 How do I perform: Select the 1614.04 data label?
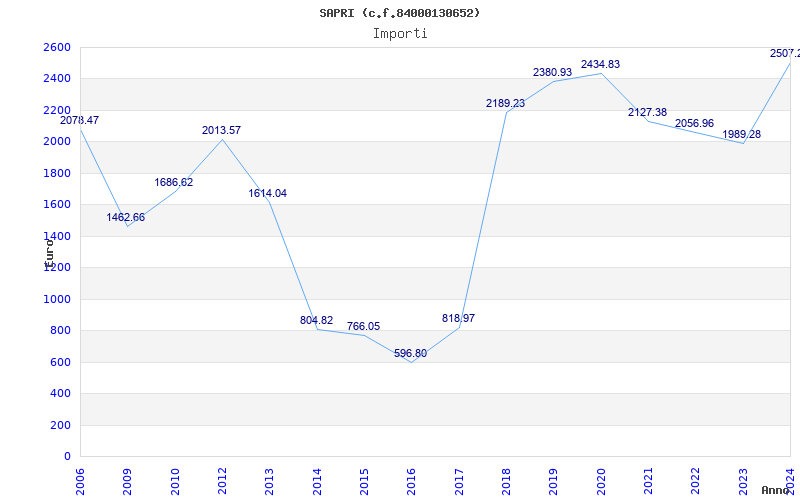[267, 193]
